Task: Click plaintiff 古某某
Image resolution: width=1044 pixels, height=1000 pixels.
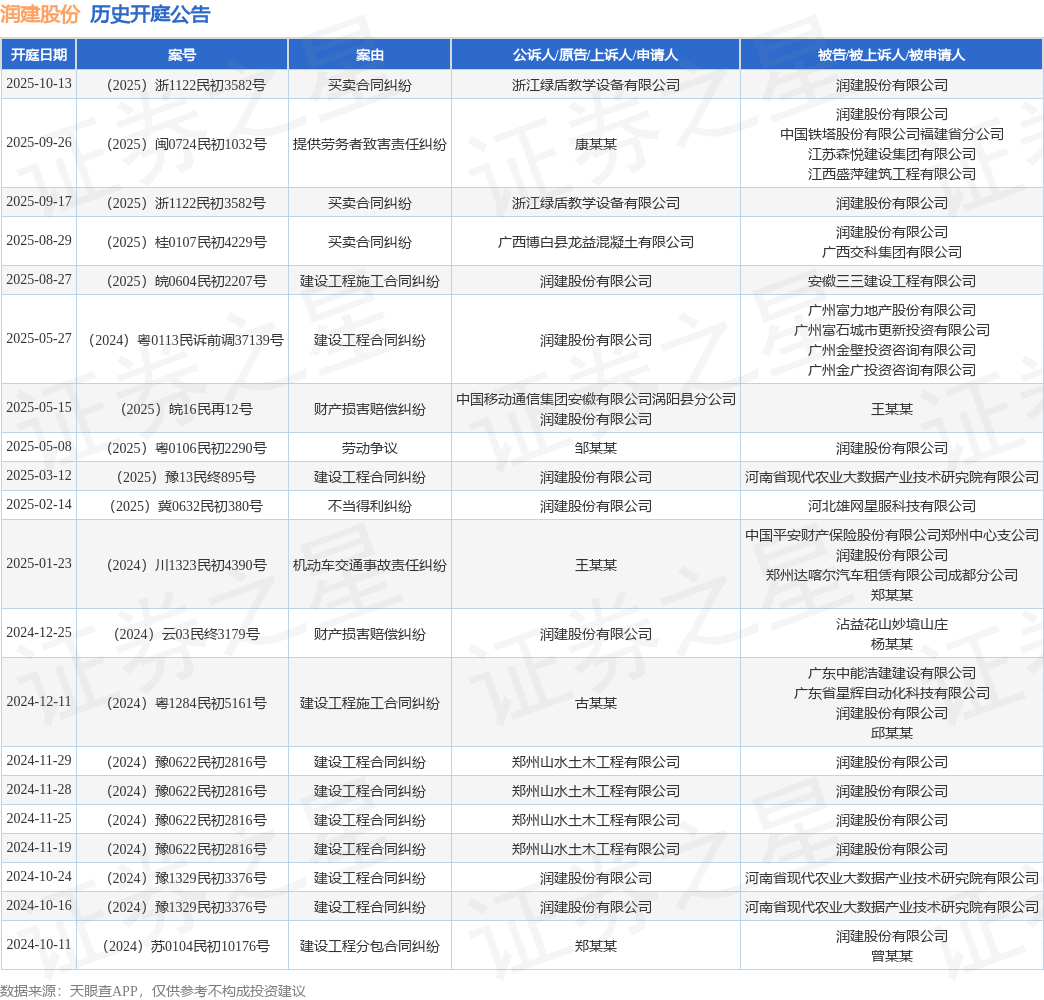Action: coord(596,702)
